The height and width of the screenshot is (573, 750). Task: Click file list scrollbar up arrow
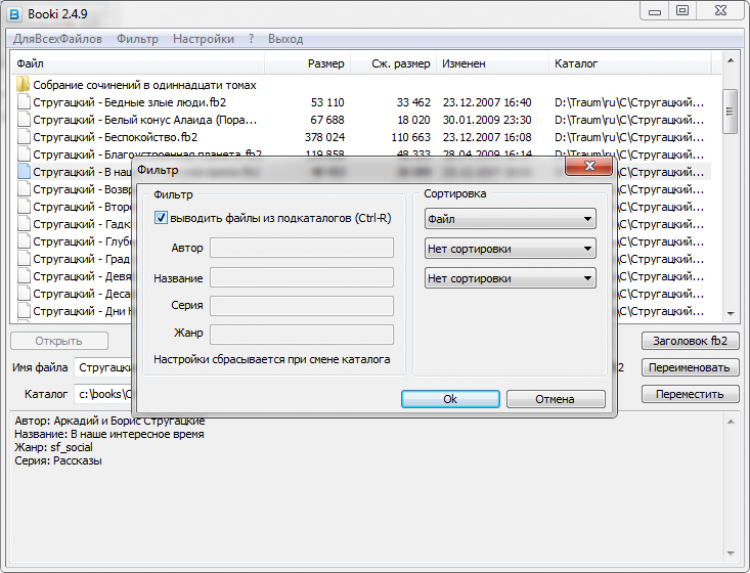click(730, 61)
